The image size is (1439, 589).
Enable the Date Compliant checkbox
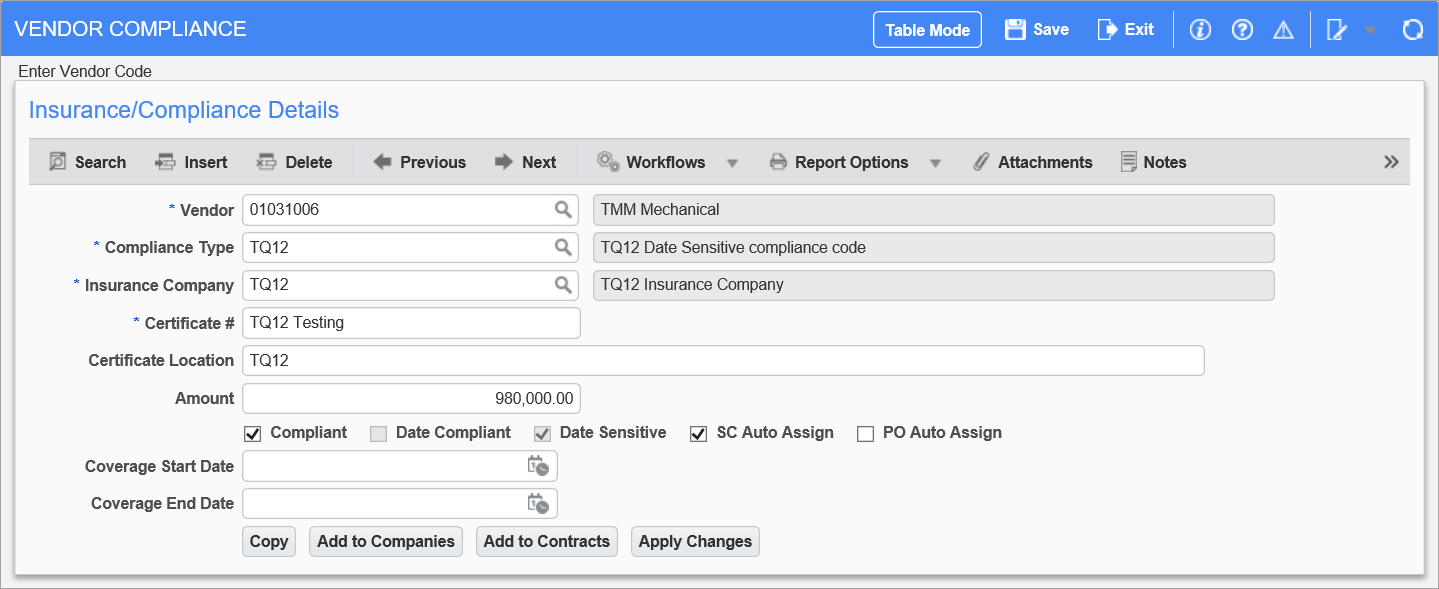point(378,432)
